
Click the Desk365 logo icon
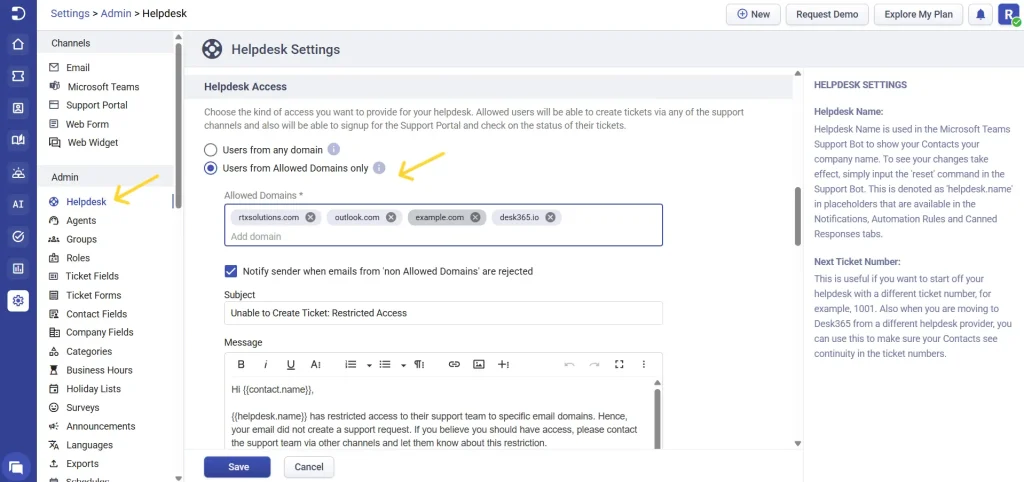(x=18, y=14)
